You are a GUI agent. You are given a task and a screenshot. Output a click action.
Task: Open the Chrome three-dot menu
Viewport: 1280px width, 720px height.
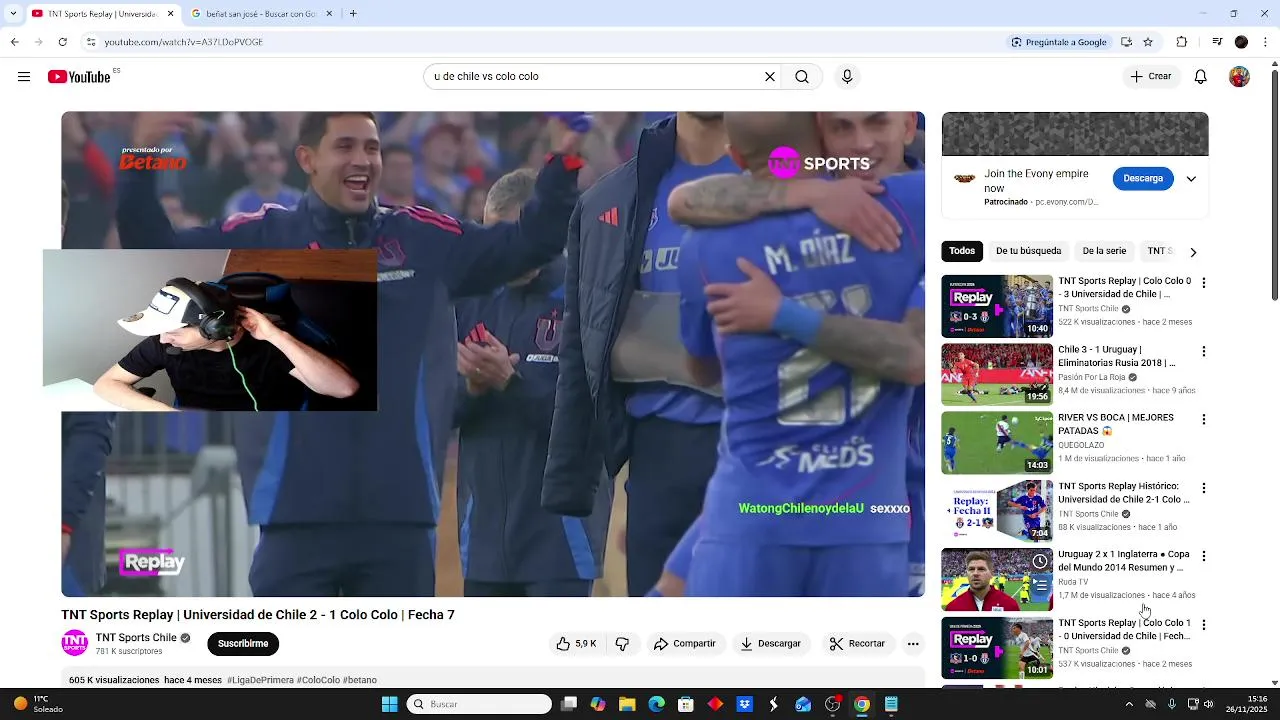tap(1266, 42)
